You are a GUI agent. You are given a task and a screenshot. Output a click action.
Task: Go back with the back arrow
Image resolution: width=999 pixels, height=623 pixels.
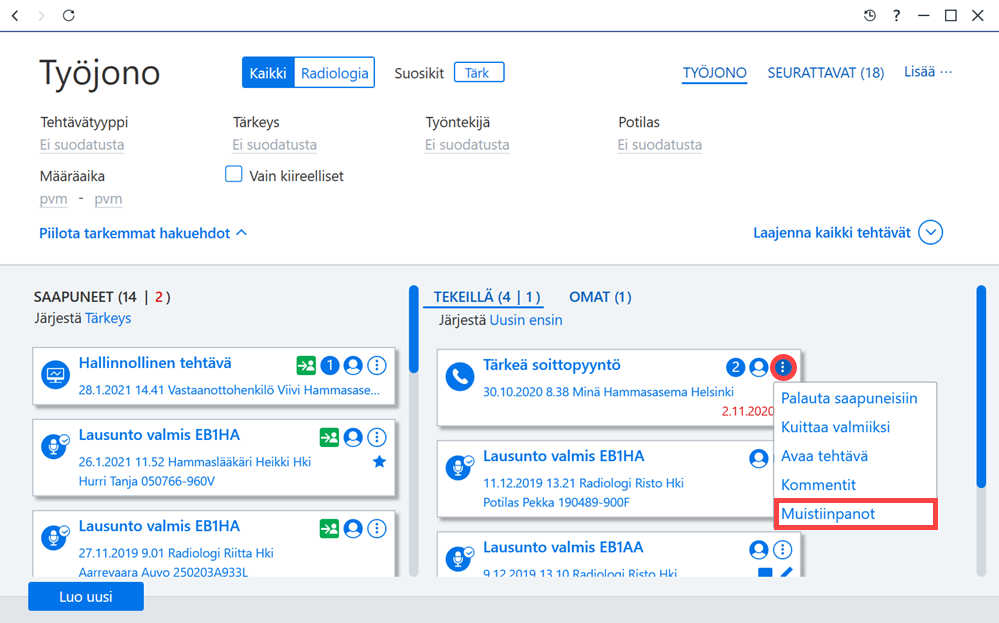click(15, 15)
